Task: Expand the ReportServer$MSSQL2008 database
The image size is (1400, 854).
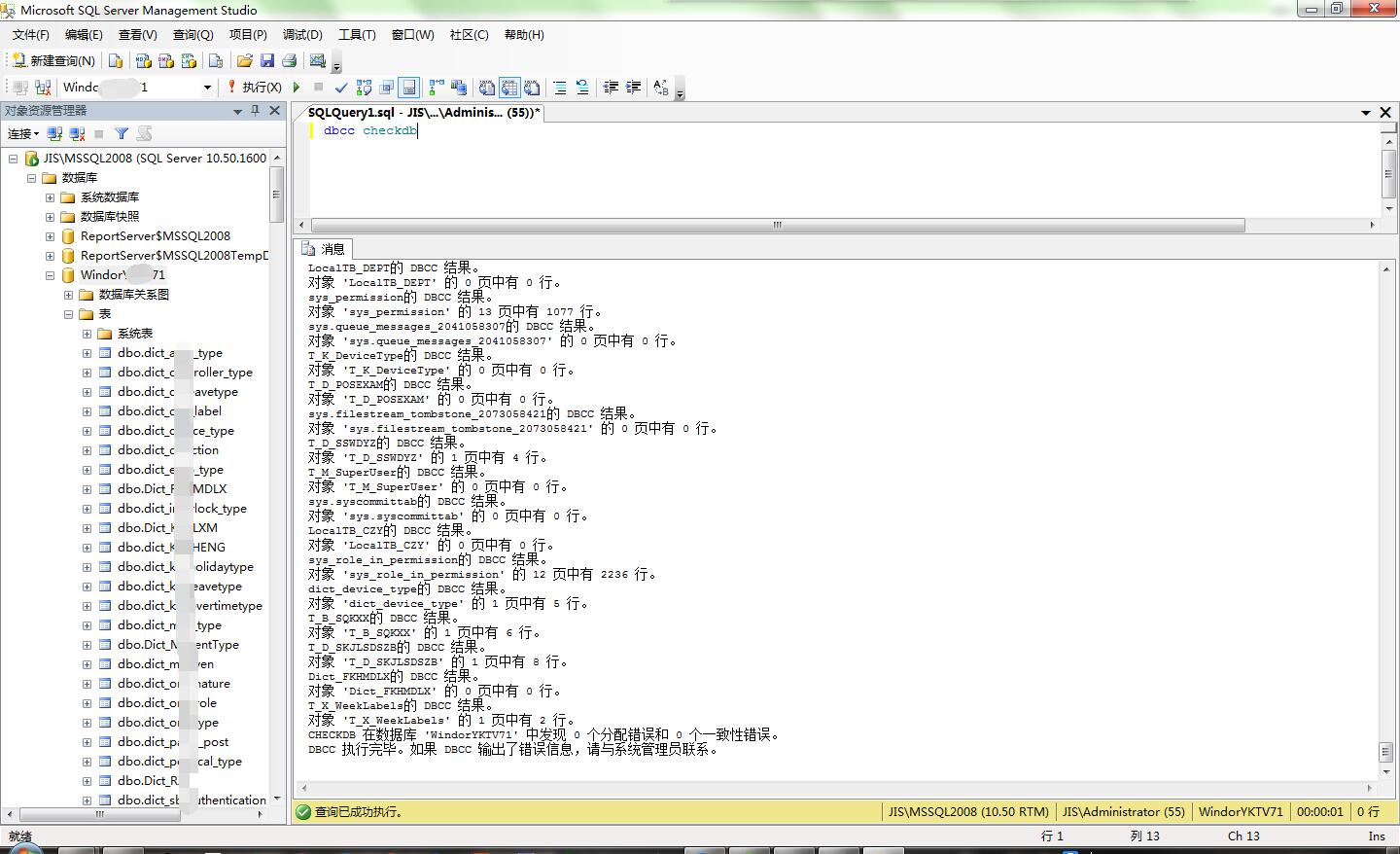Action: pyautogui.click(x=51, y=236)
